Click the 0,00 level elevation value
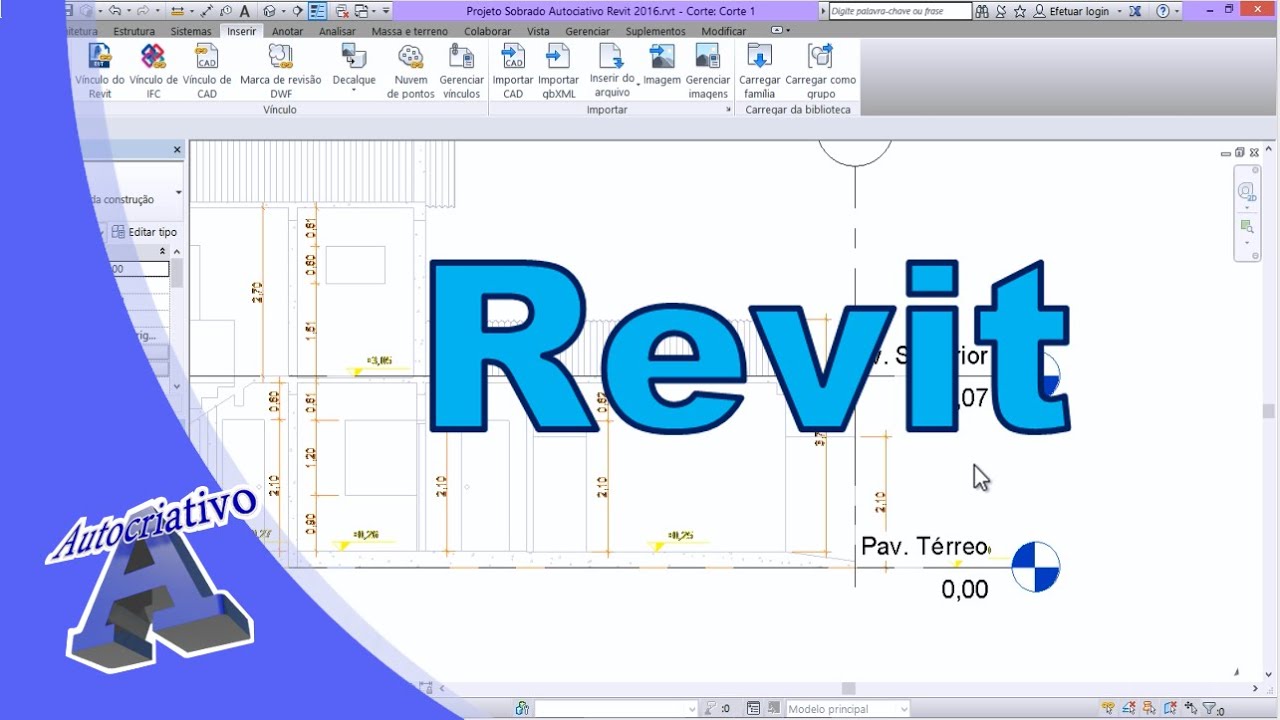This screenshot has height=720, width=1280. [965, 589]
